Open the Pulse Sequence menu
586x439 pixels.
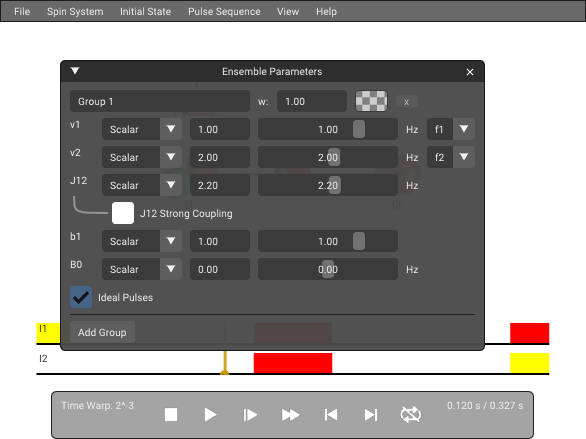[x=224, y=12]
